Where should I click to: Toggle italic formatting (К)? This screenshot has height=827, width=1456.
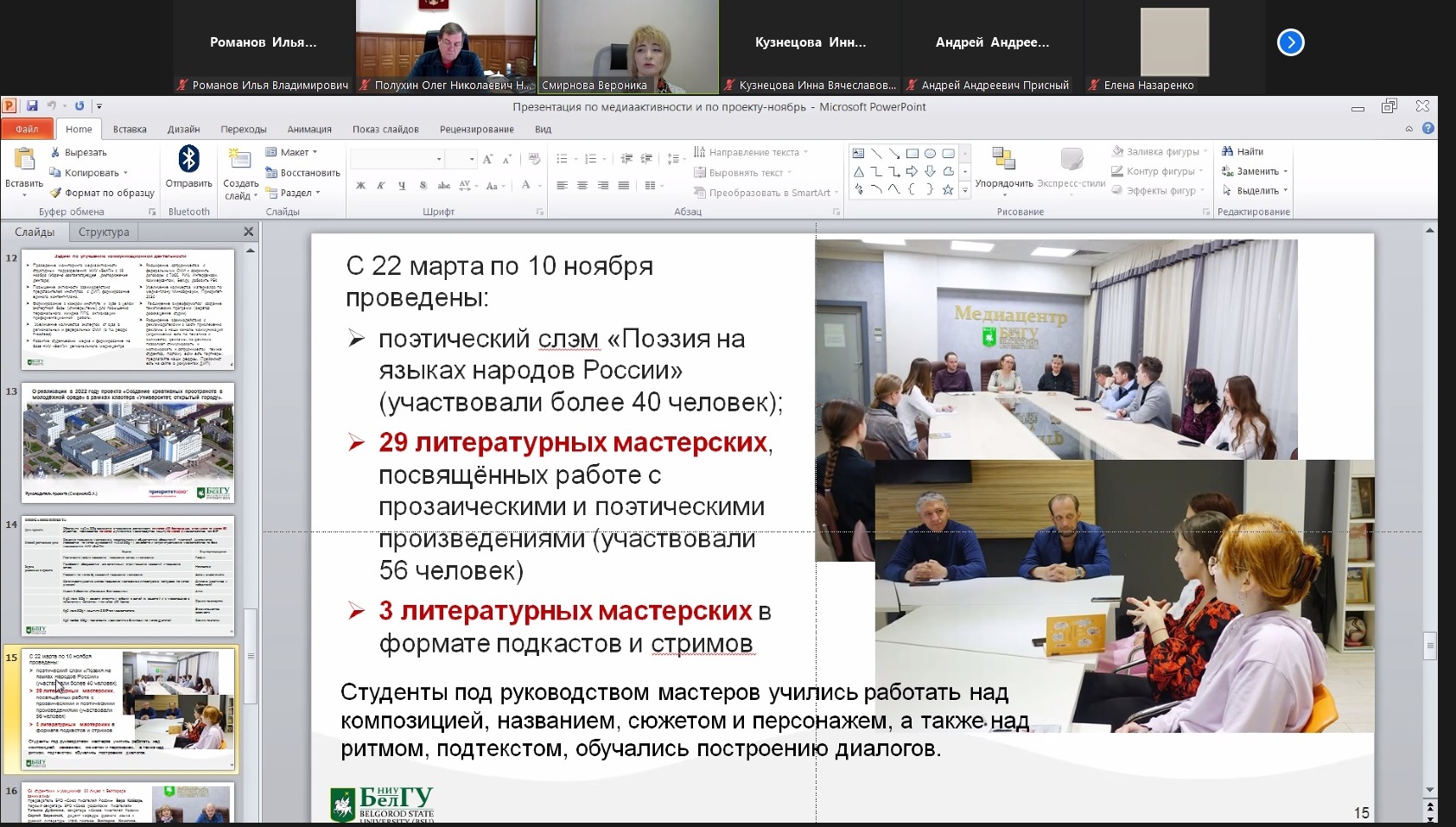tap(381, 186)
